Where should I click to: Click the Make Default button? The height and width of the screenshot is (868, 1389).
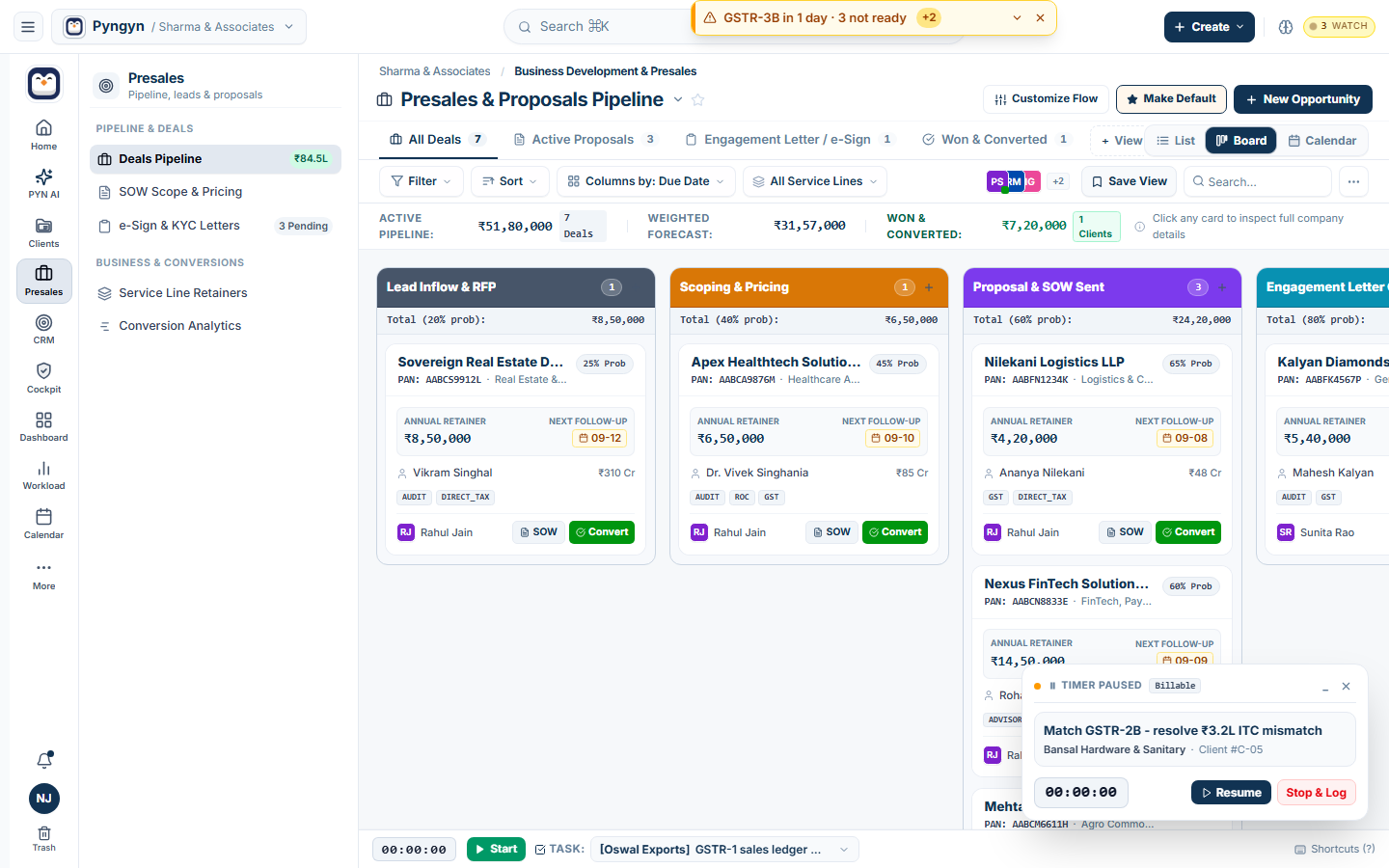click(1171, 99)
